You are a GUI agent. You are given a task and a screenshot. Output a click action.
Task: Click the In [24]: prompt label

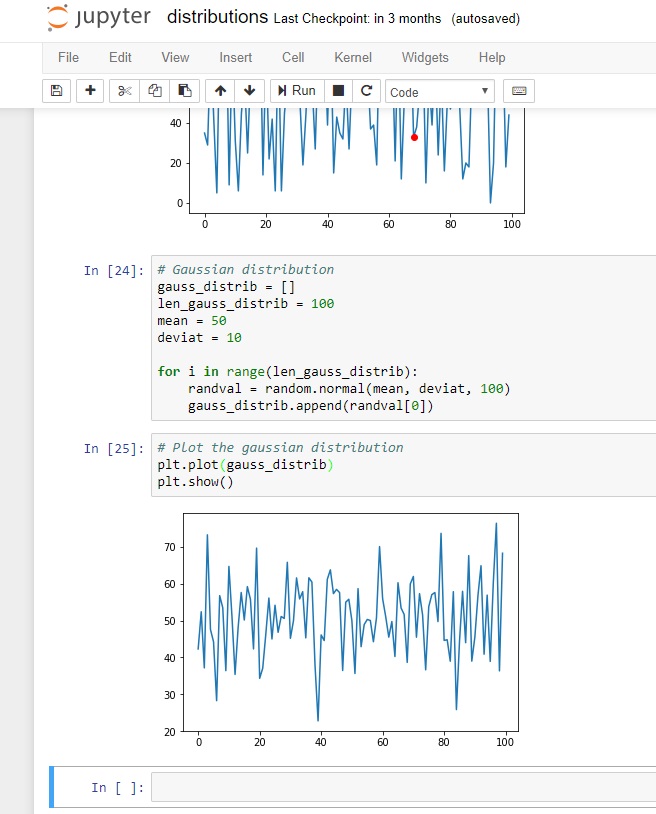[x=114, y=270]
